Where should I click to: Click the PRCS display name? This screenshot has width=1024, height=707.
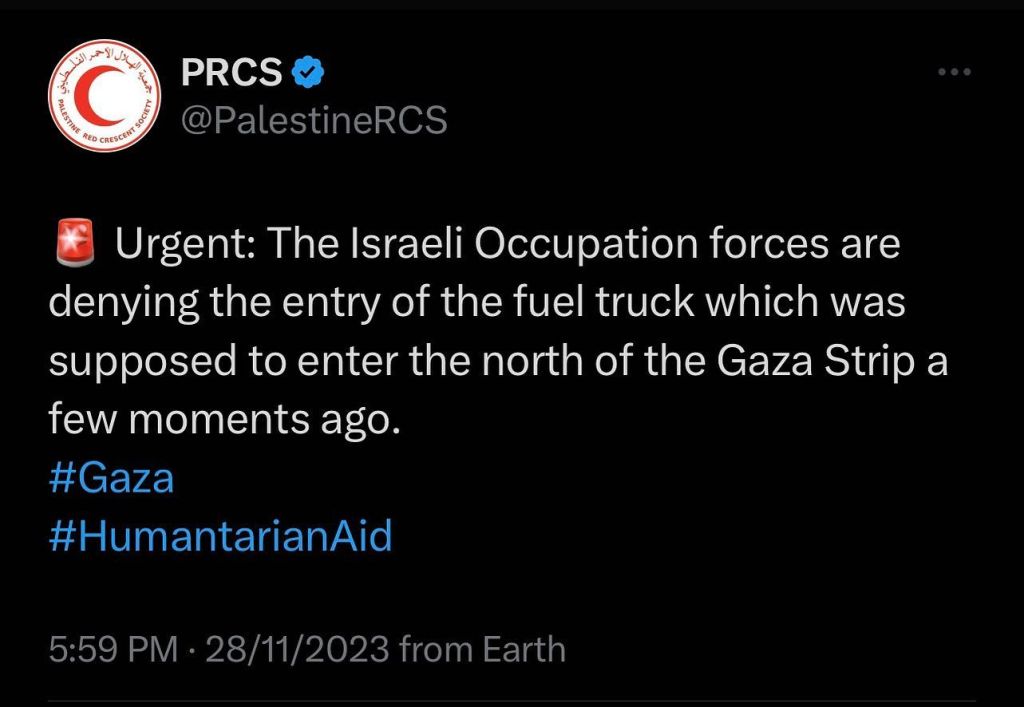[x=232, y=72]
